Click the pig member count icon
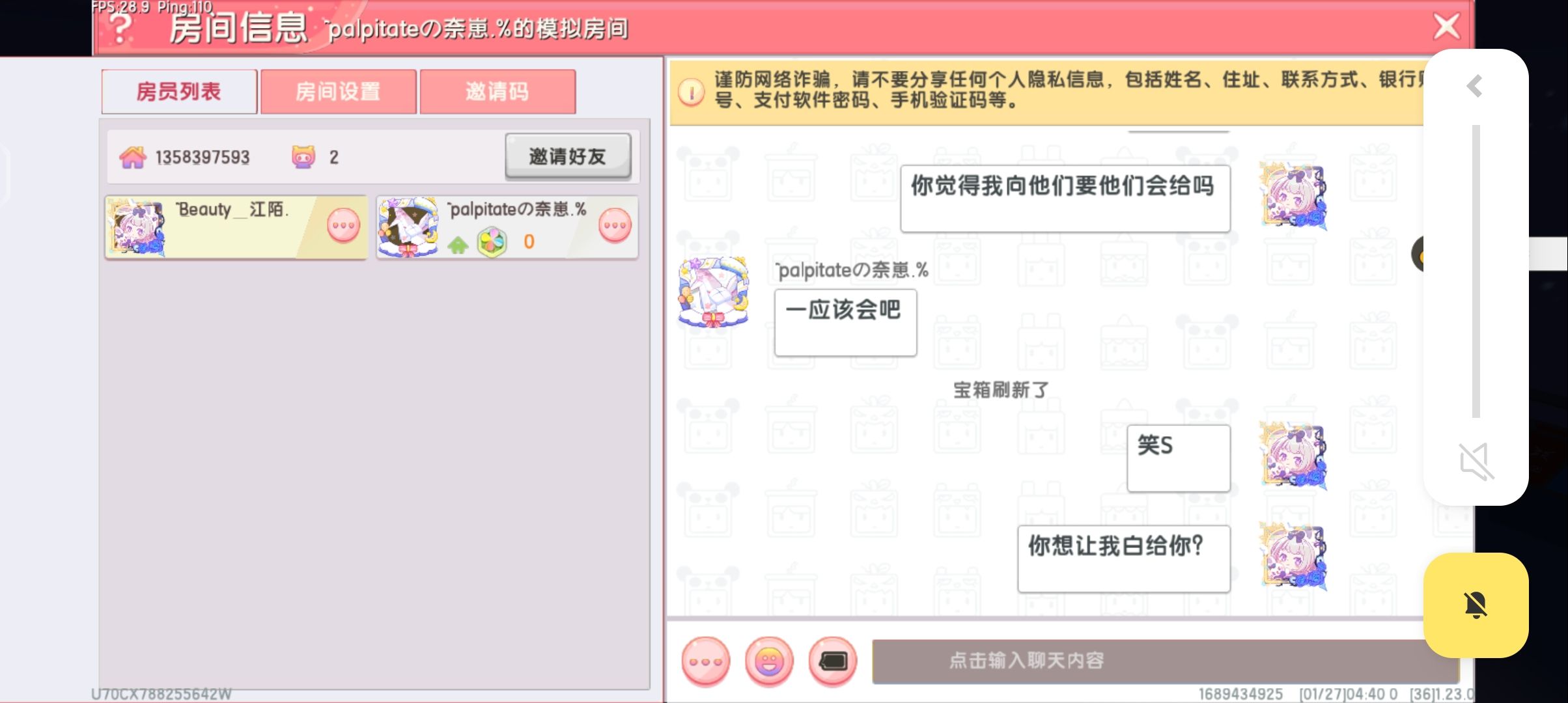Screen dimensions: 1568x703 (x=303, y=157)
